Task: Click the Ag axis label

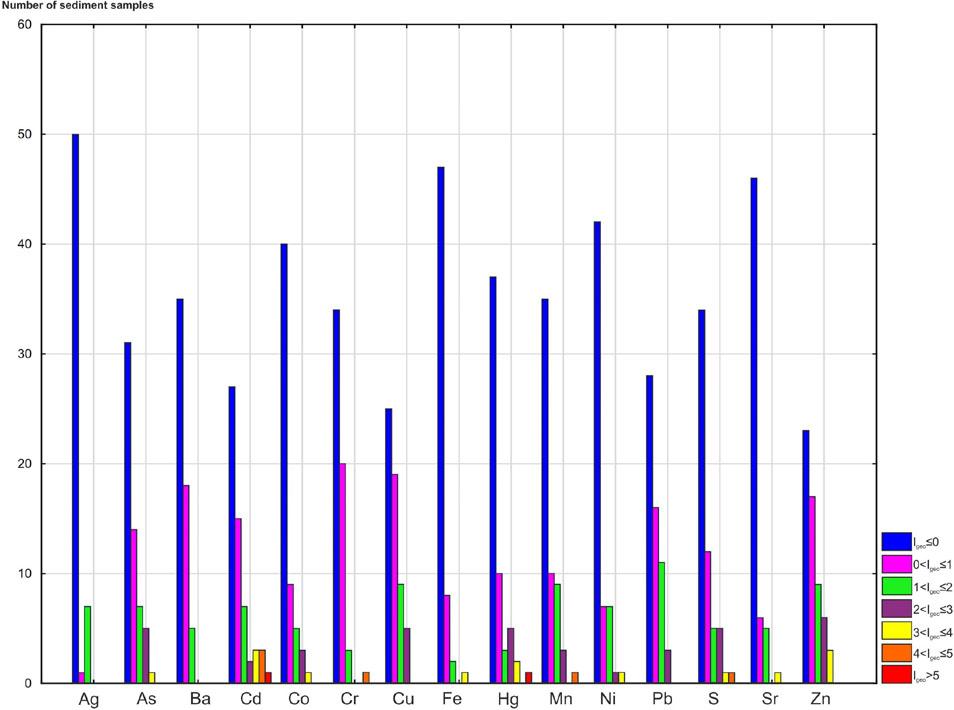Action: 88,698
